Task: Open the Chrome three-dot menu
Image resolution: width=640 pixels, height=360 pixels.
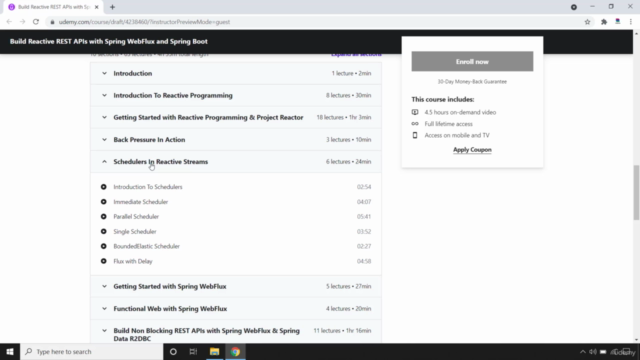Action: (x=631, y=22)
